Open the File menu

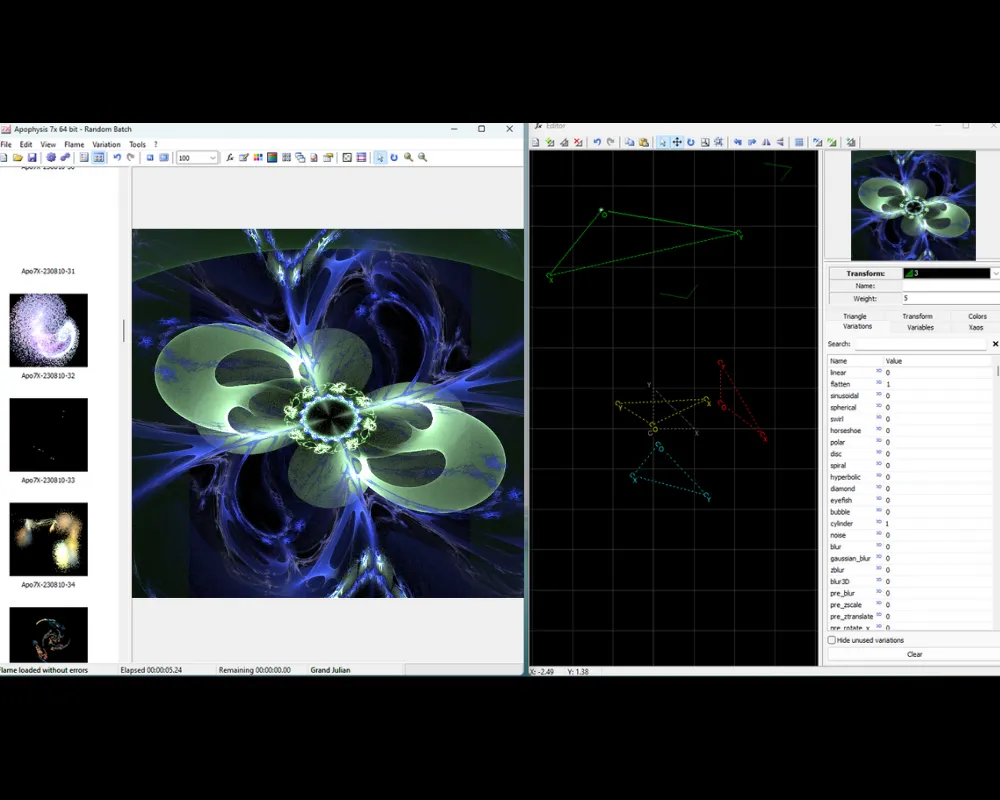[6, 145]
